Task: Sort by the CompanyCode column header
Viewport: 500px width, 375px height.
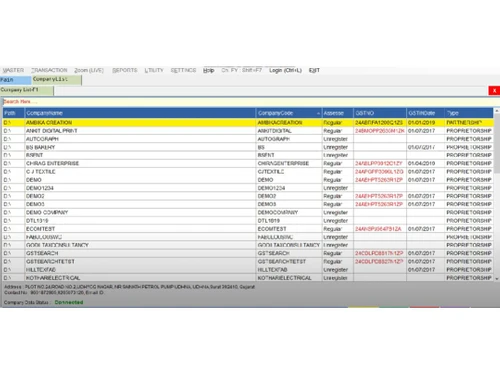Action: [x=289, y=113]
